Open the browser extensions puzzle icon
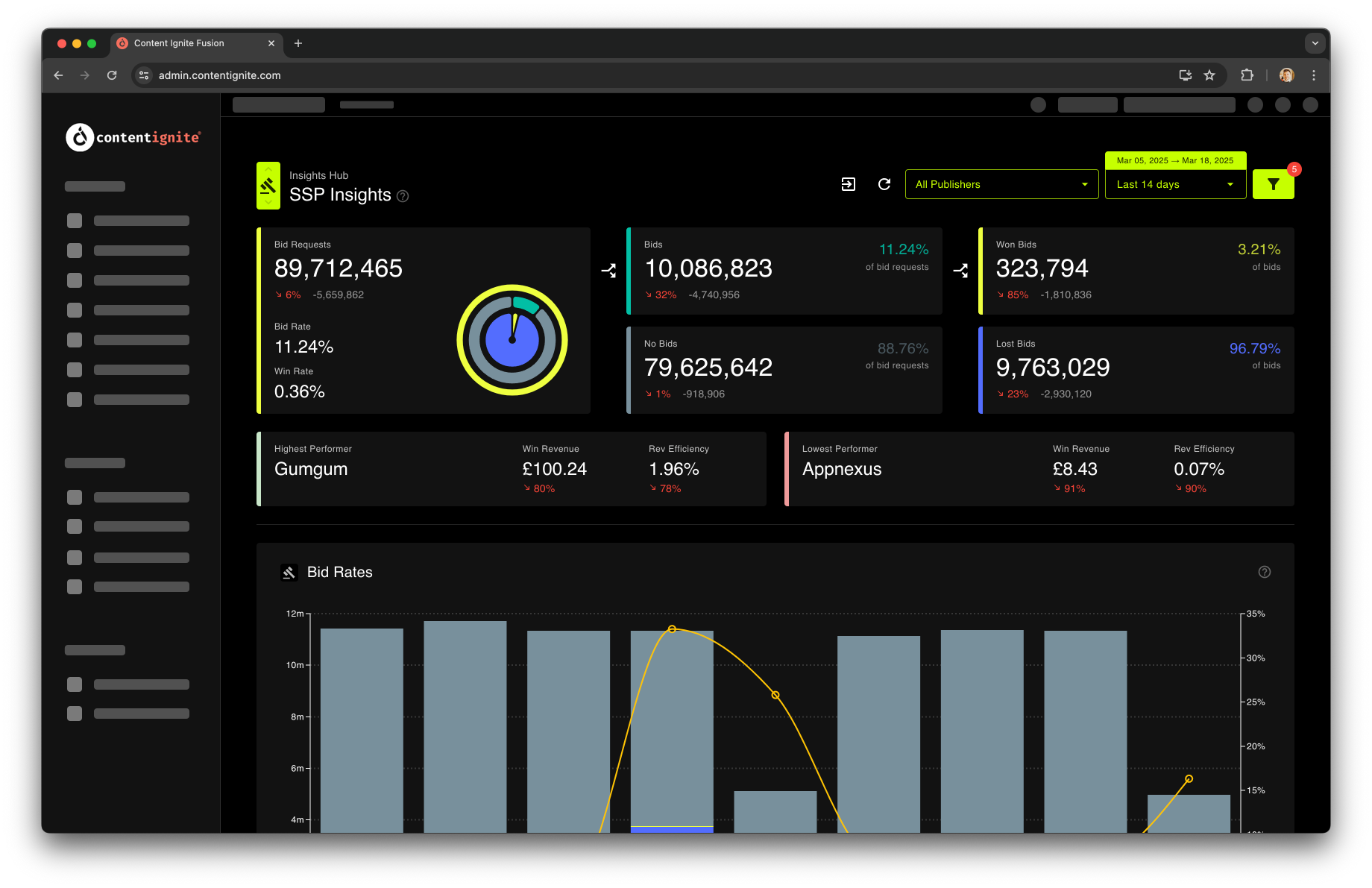The image size is (1372, 888). [1247, 75]
